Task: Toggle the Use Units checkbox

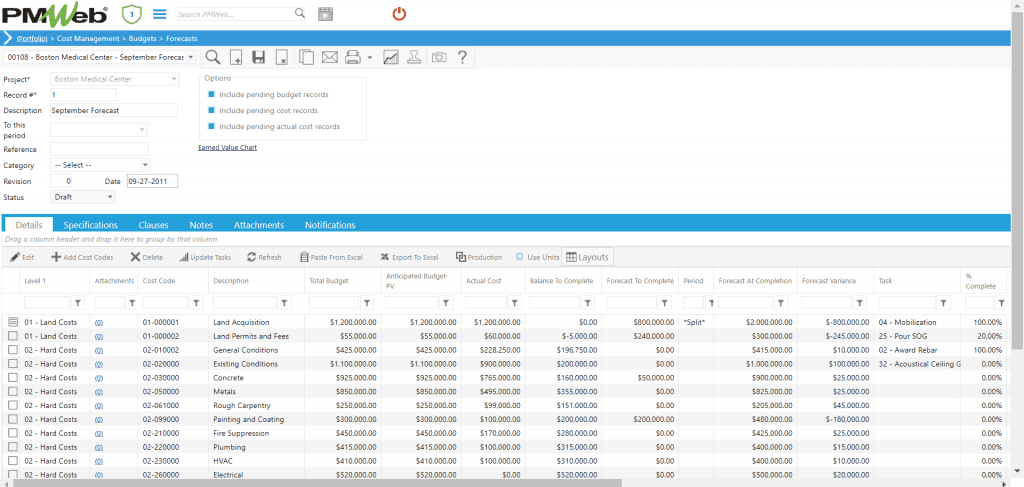Action: pyautogui.click(x=520, y=257)
